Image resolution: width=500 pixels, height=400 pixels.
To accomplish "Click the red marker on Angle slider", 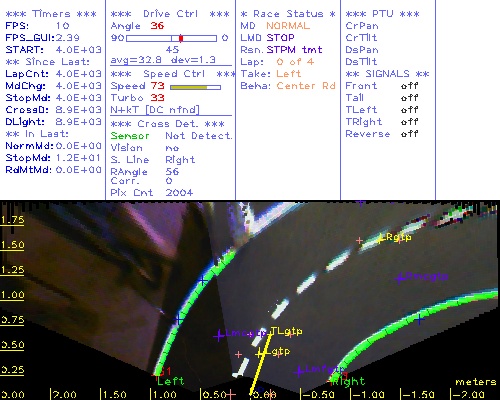I will pyautogui.click(x=181, y=38).
